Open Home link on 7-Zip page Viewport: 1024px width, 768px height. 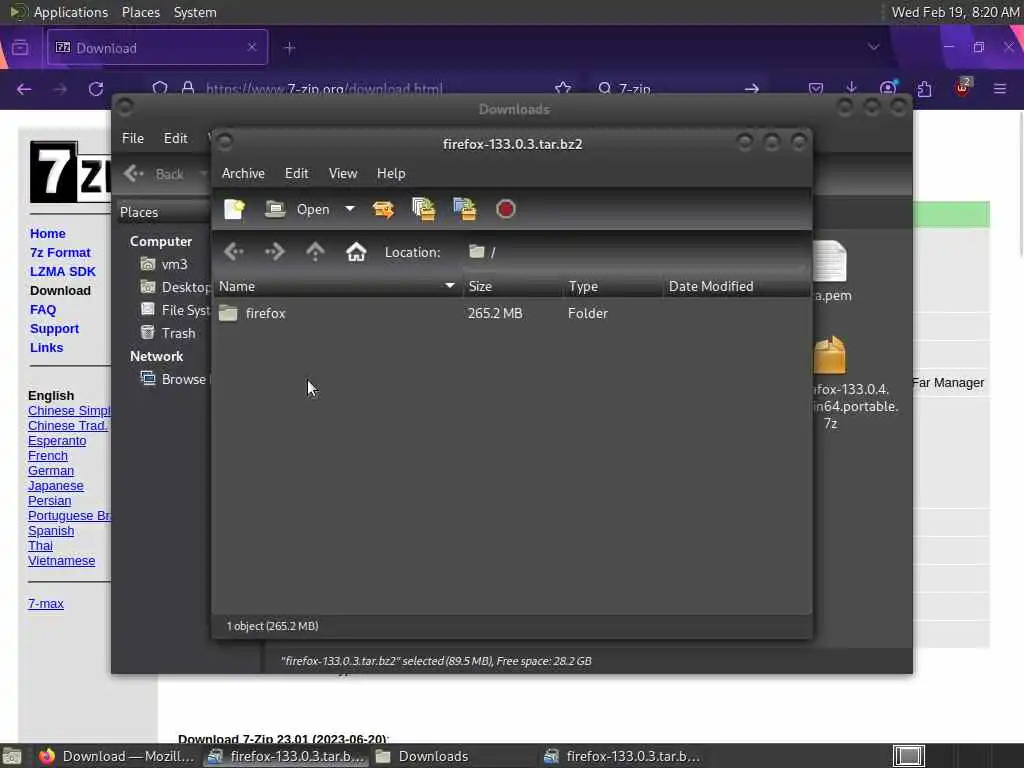coord(48,233)
